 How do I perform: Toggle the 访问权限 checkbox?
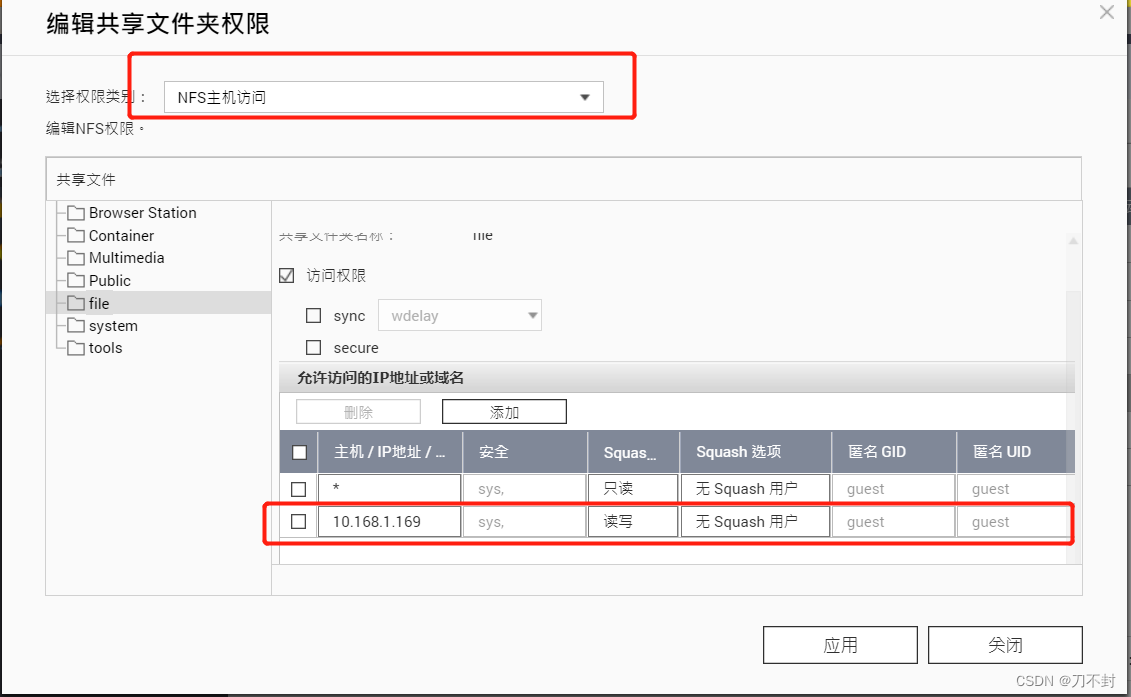tap(286, 276)
